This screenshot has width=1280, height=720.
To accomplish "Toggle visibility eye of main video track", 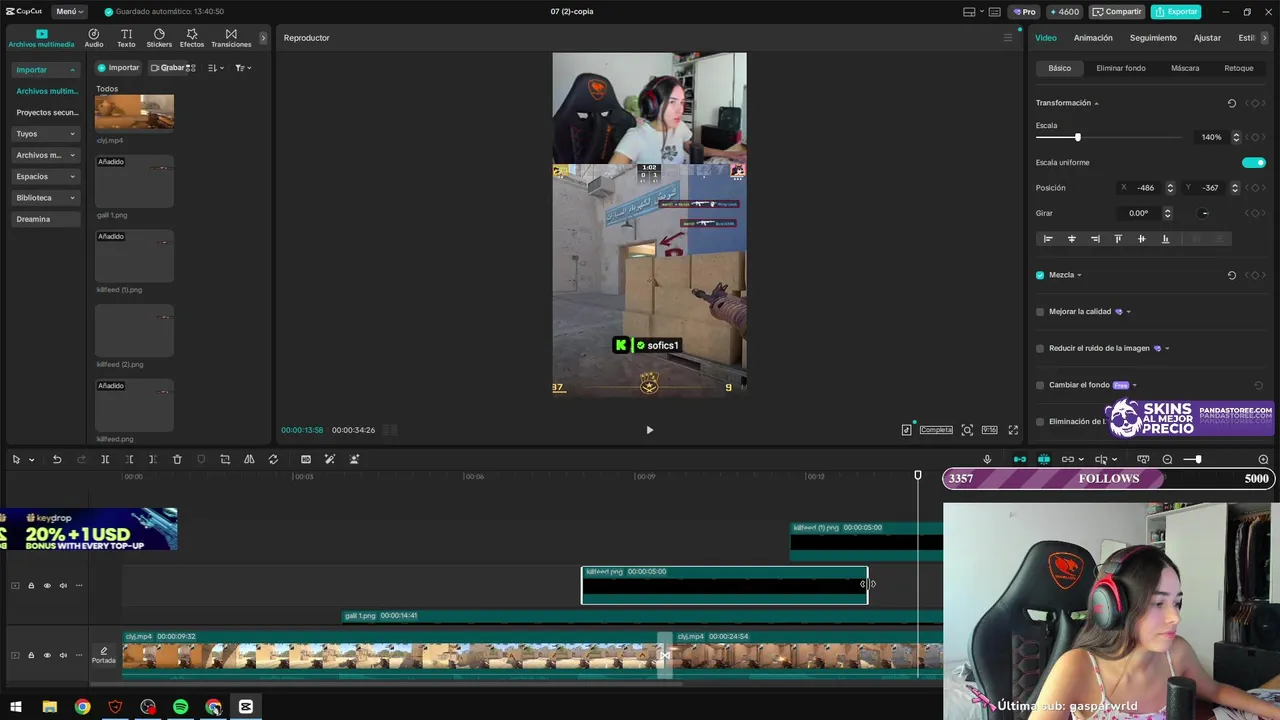I will tap(47, 655).
